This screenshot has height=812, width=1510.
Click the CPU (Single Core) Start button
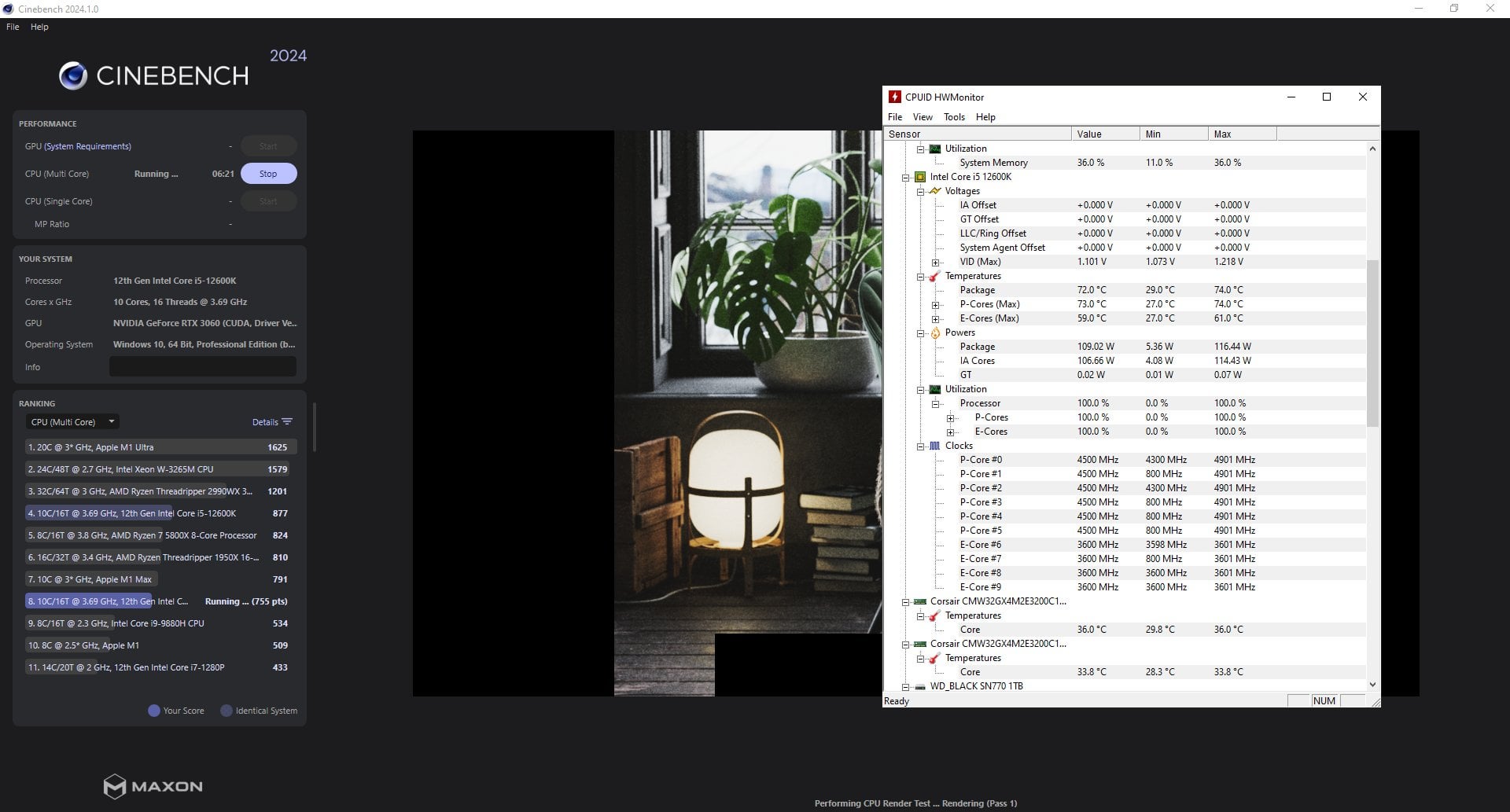[x=268, y=201]
